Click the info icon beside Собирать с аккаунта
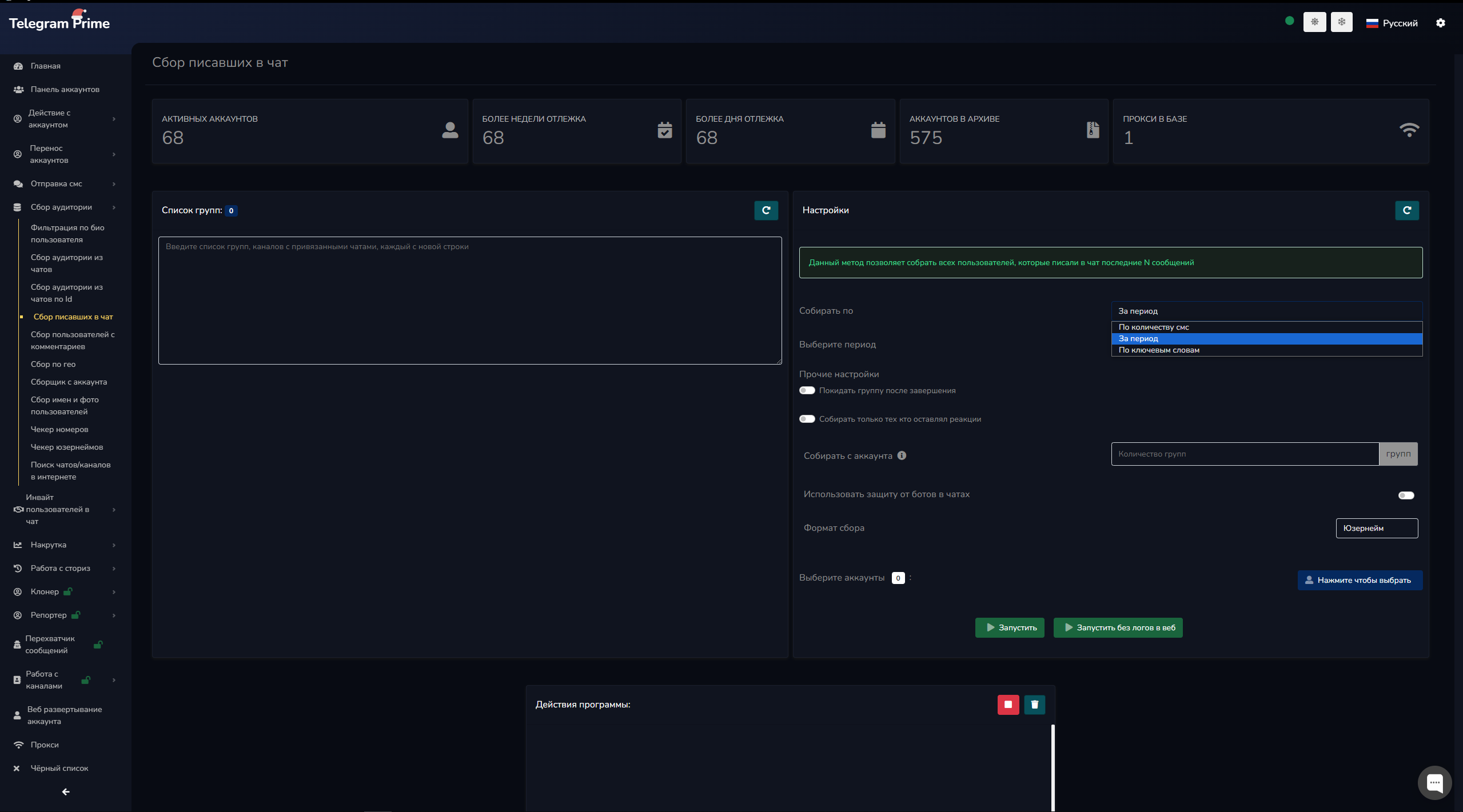 (902, 455)
